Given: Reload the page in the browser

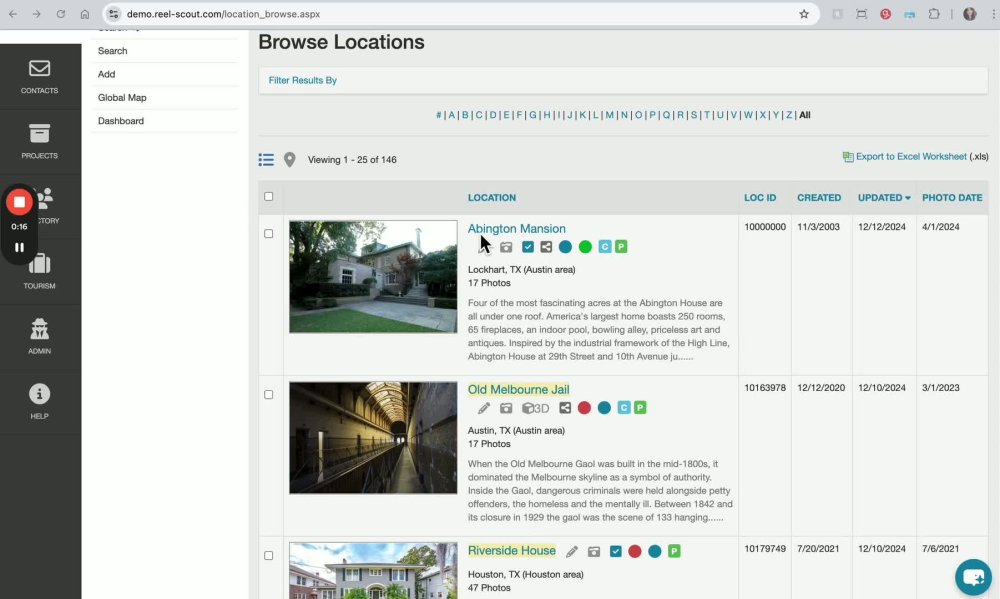Looking at the screenshot, I should click(61, 14).
